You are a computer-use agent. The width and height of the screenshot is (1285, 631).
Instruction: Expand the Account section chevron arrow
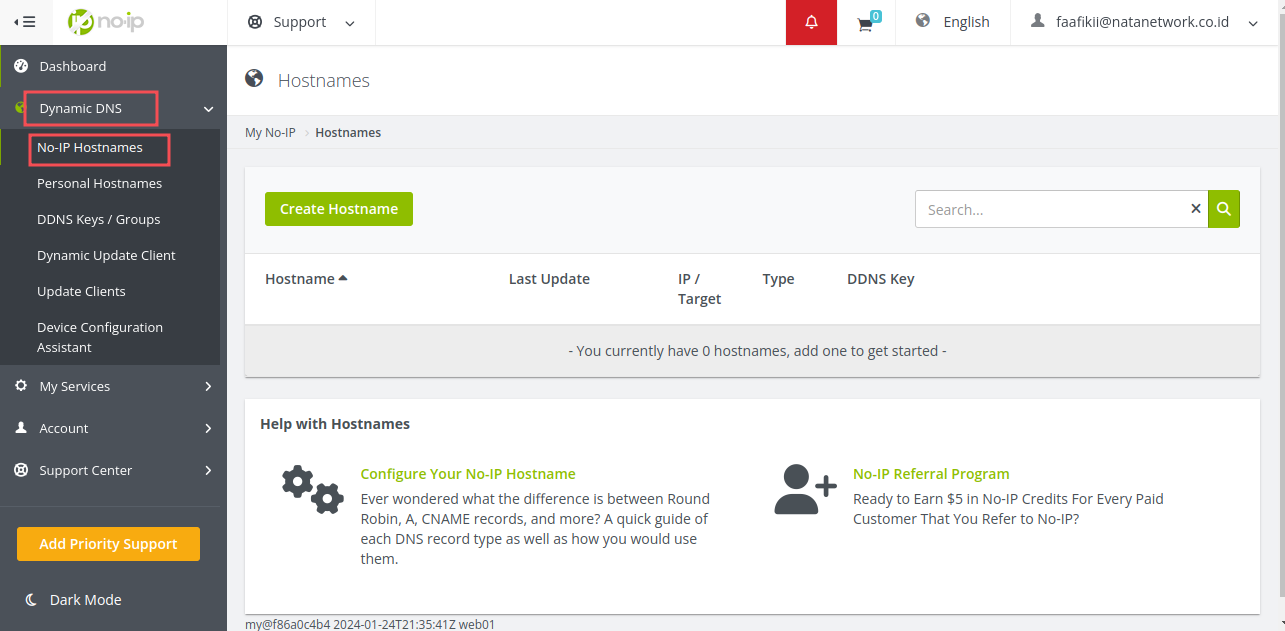pyautogui.click(x=208, y=428)
